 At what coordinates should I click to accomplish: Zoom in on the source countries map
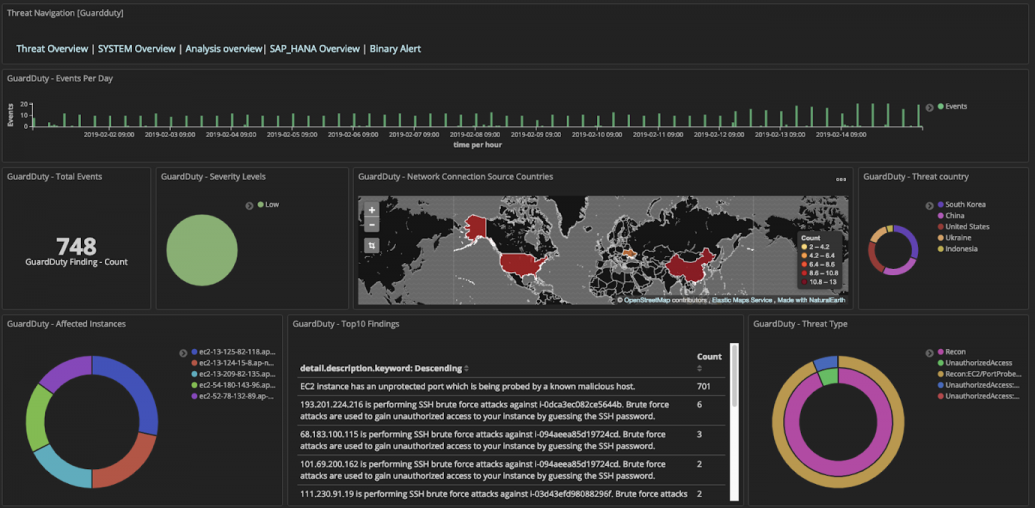coord(372,210)
